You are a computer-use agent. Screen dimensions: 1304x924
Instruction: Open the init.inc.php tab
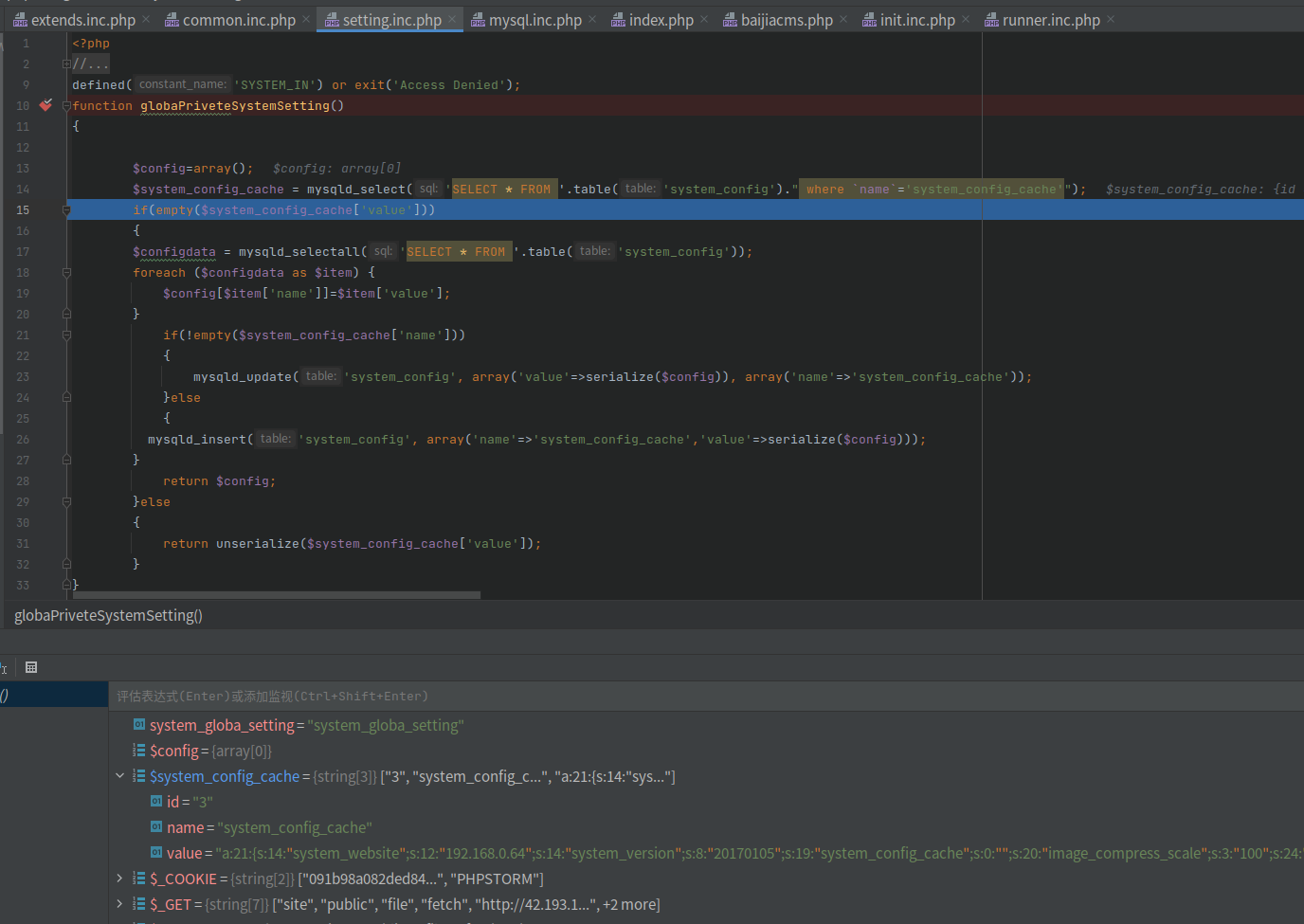pos(917,20)
